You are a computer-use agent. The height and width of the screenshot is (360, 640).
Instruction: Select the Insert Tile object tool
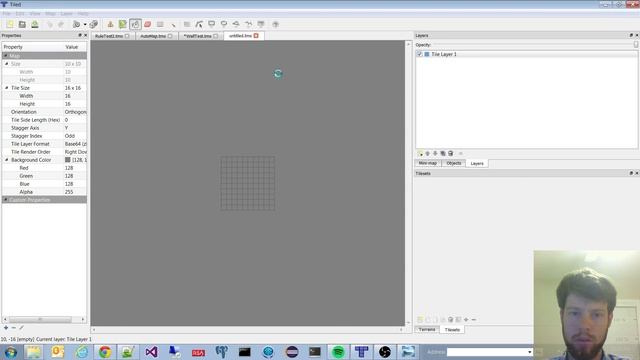click(x=261, y=24)
